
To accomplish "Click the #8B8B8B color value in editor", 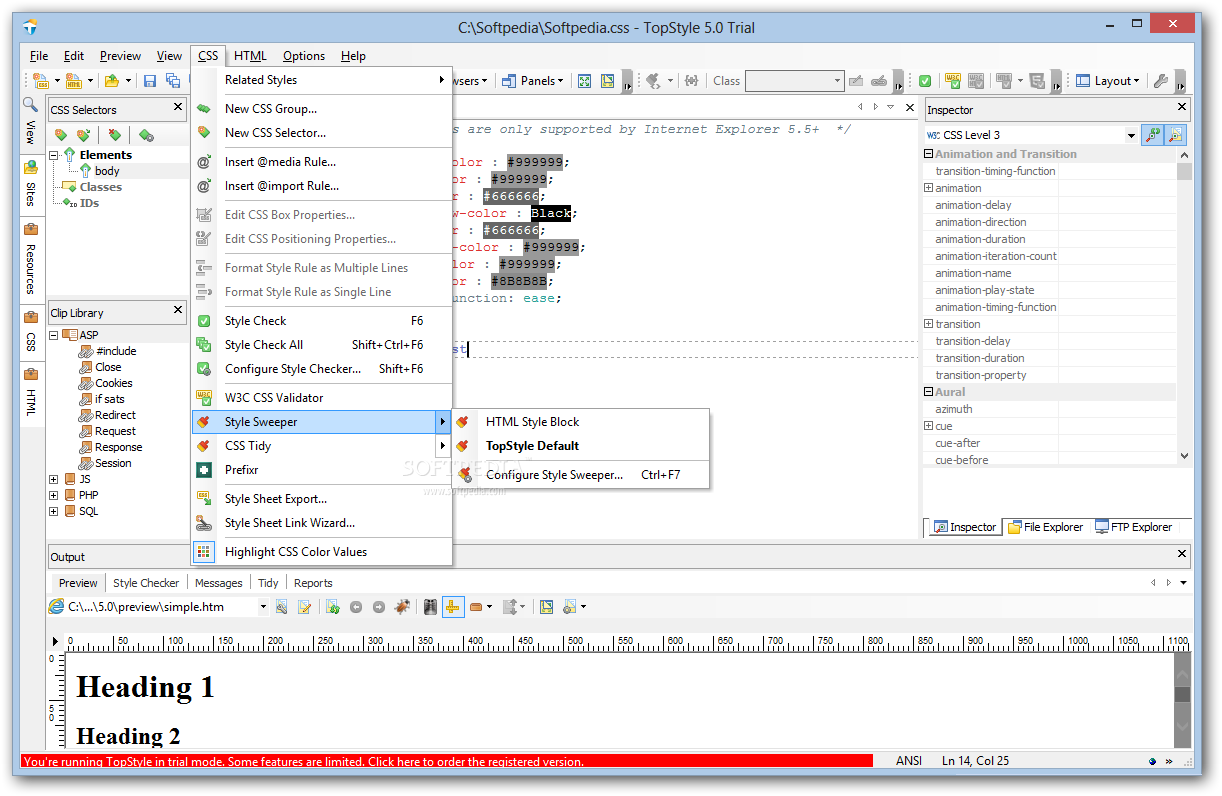I will tap(519, 281).
